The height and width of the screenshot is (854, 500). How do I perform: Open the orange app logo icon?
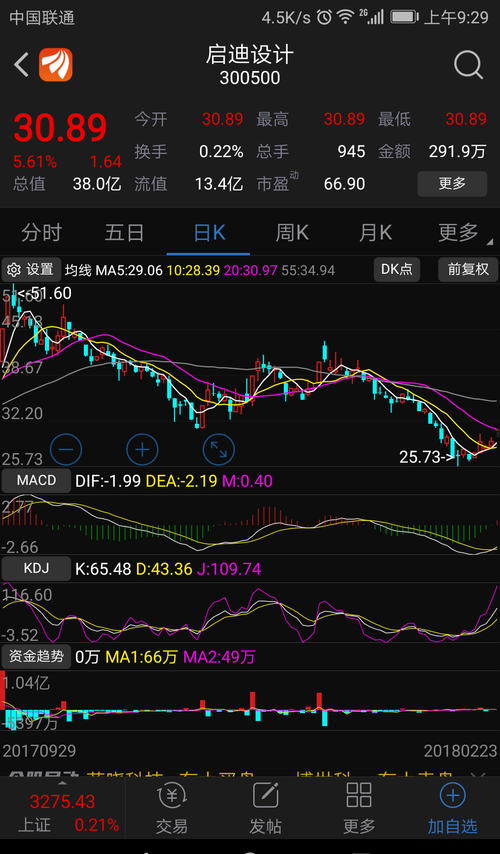56,65
